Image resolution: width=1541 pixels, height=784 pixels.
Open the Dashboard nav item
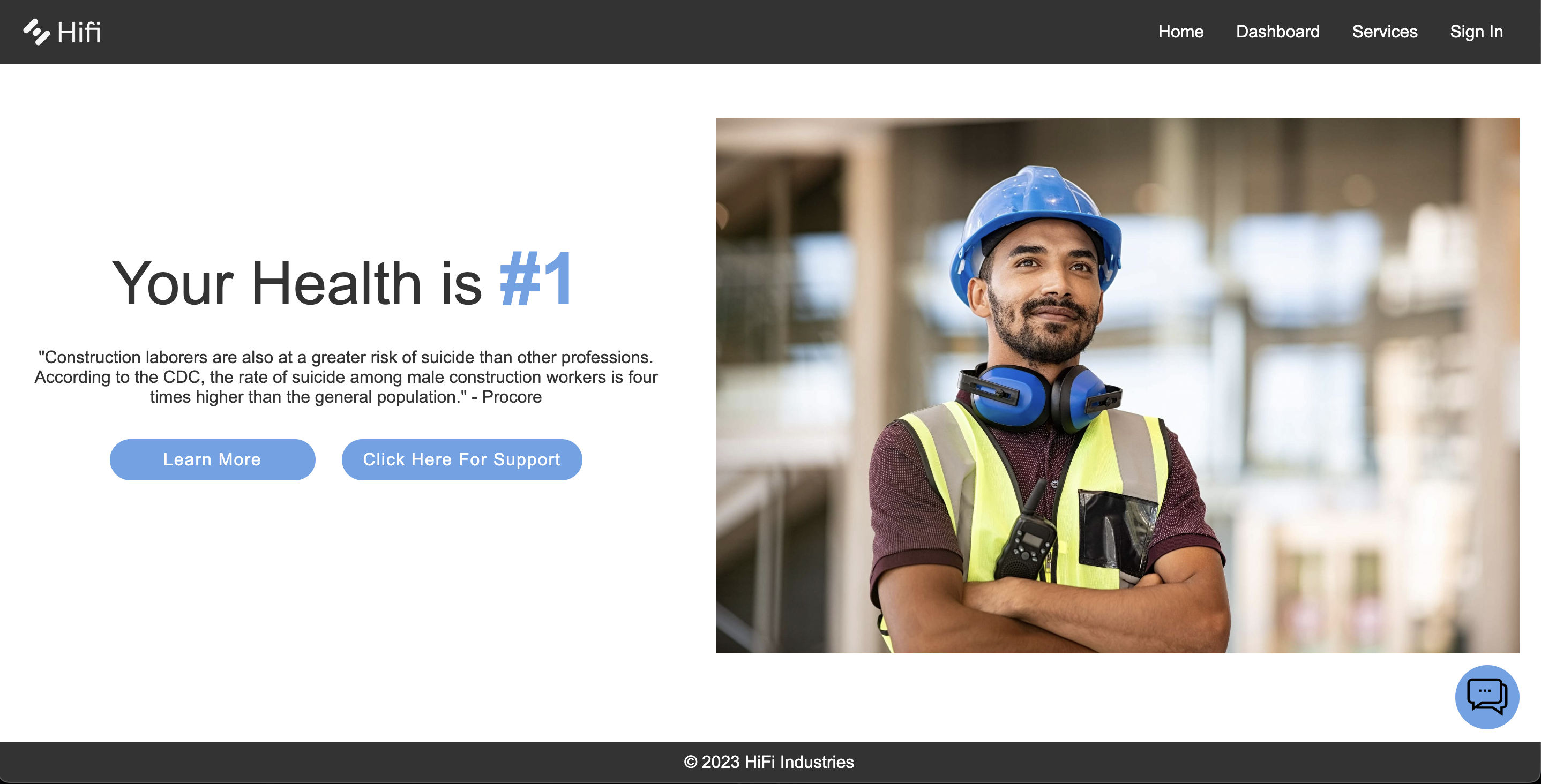pos(1277,32)
